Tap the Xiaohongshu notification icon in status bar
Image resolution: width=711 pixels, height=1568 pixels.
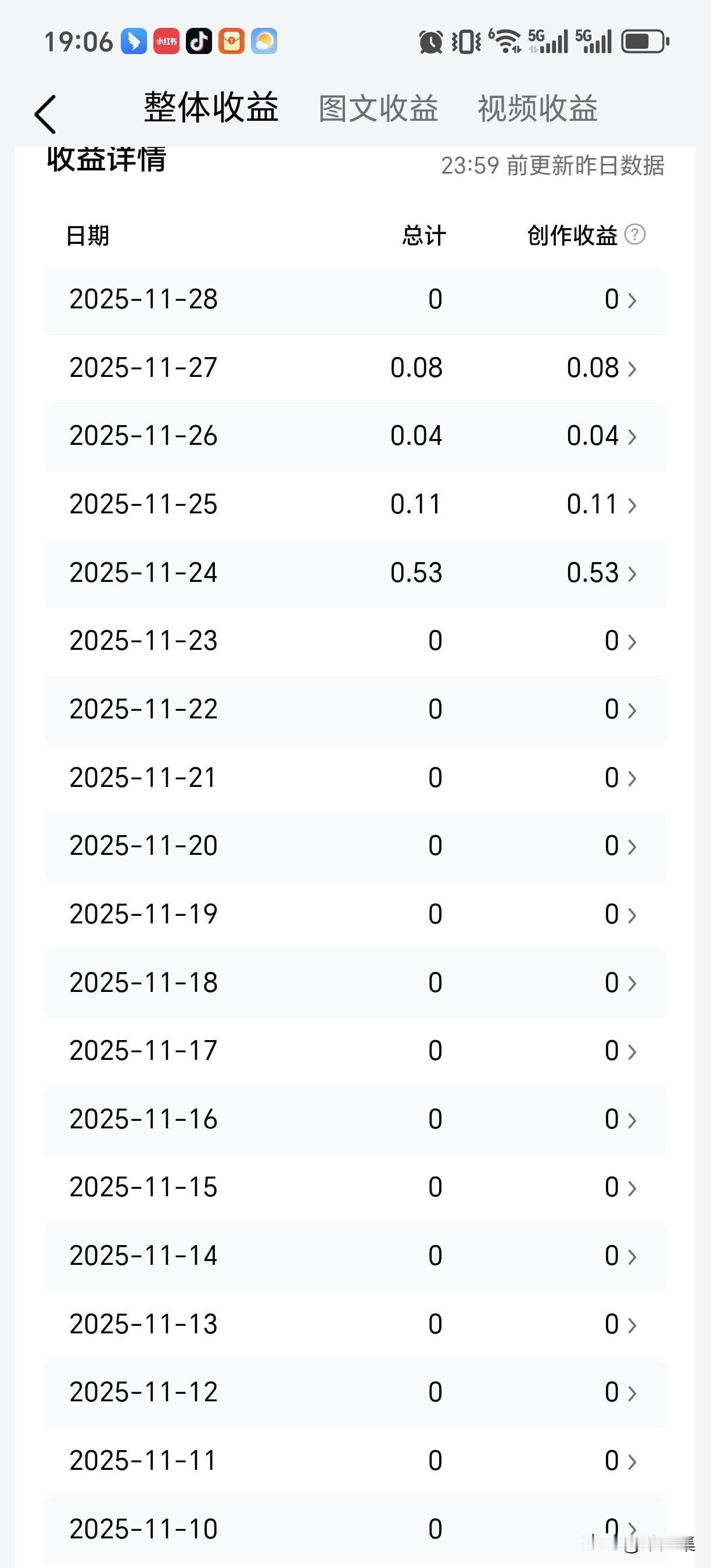coord(166,41)
